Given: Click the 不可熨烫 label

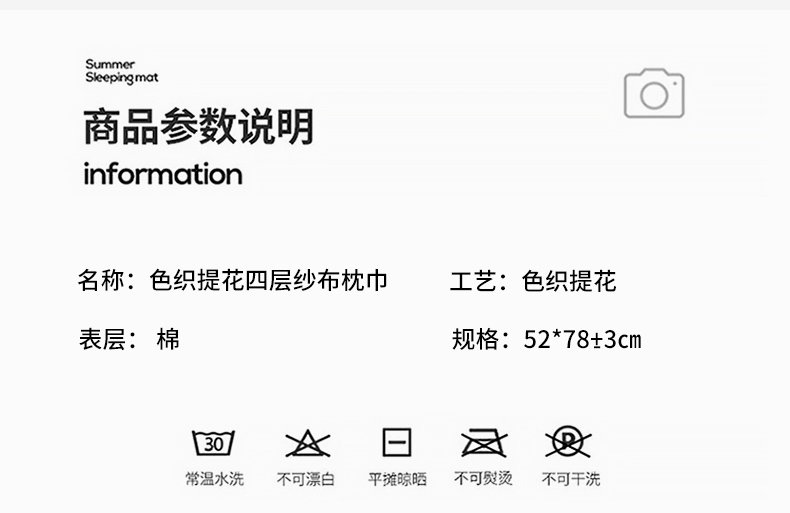Looking at the screenshot, I should [x=483, y=478].
